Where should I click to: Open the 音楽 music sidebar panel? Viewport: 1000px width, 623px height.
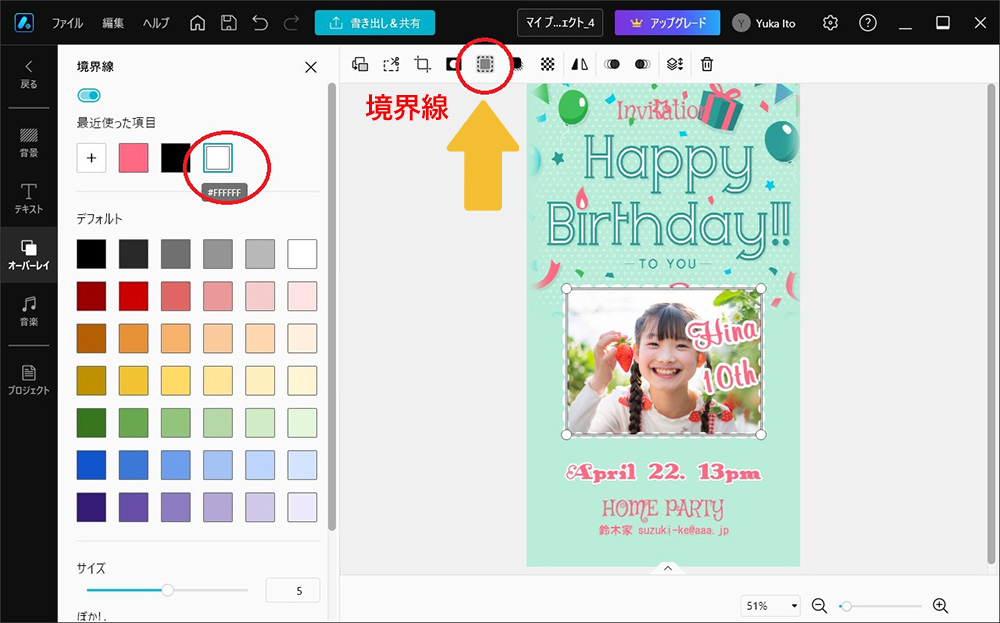tap(29, 311)
